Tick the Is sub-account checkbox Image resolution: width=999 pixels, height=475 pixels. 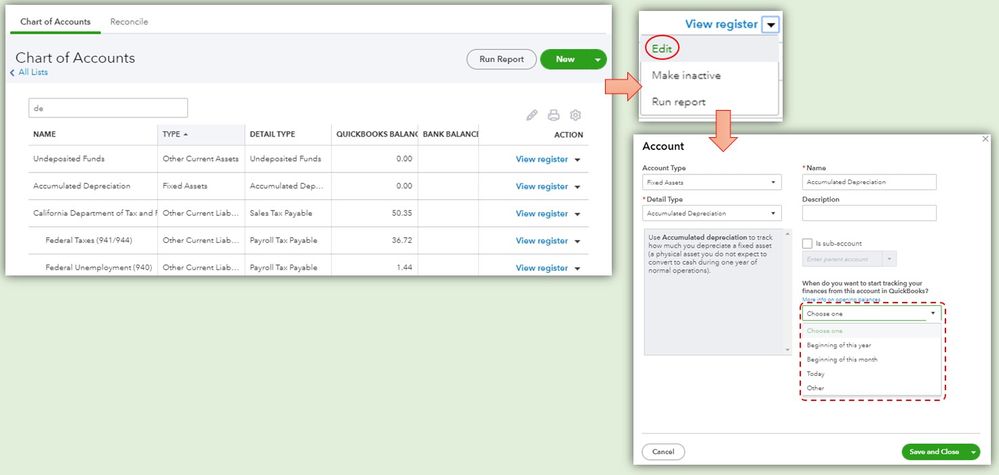(x=807, y=243)
